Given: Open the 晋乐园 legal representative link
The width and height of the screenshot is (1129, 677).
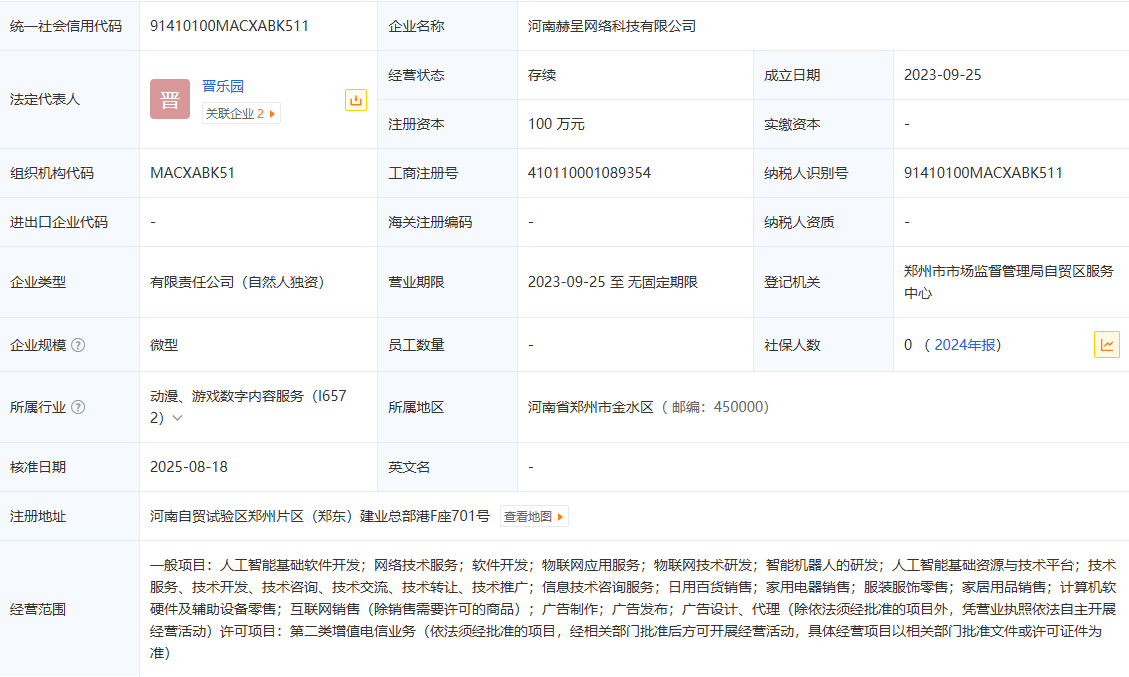Looking at the screenshot, I should pyautogui.click(x=223, y=86).
